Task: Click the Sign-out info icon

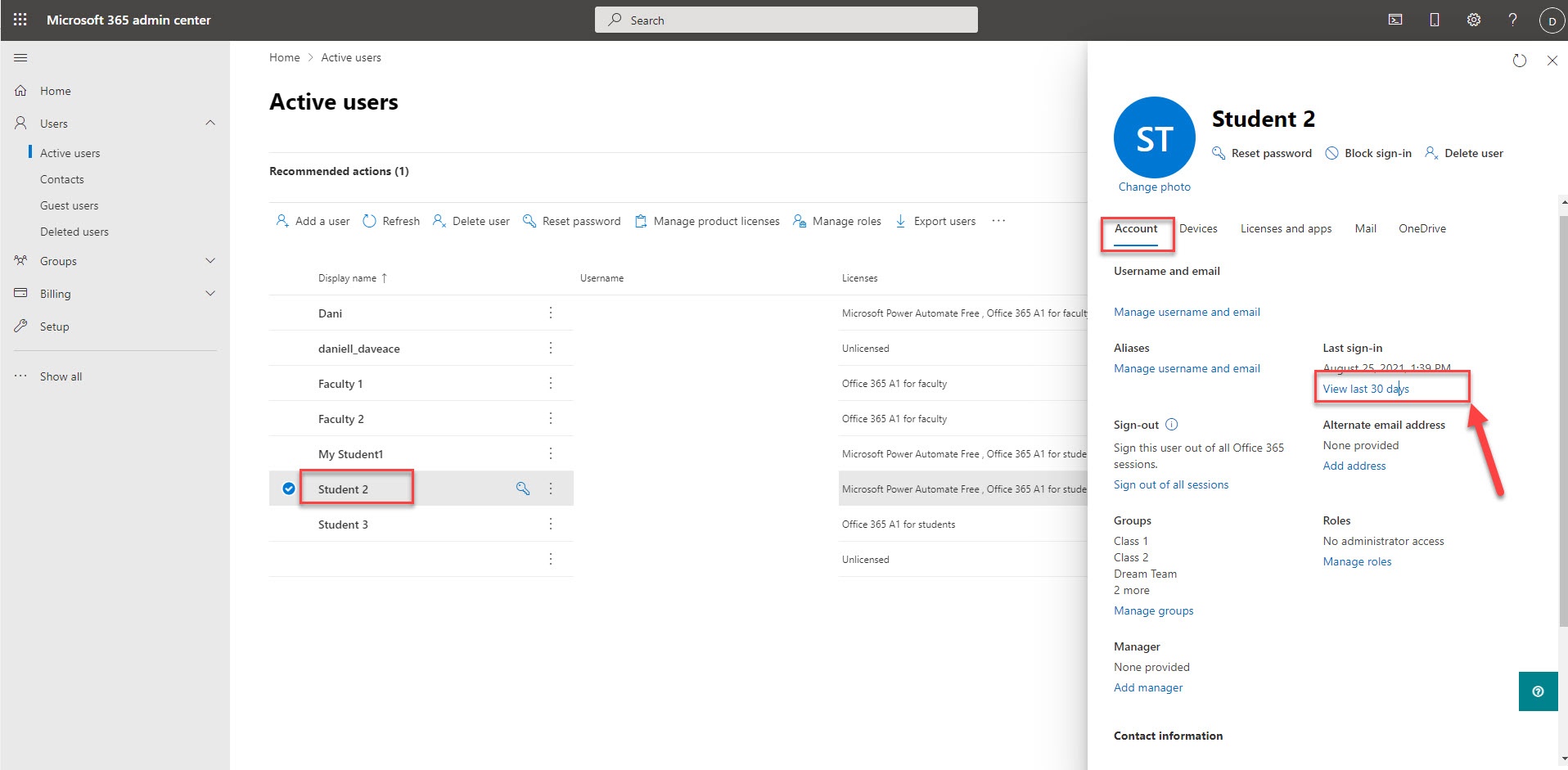Action: coord(1172,425)
